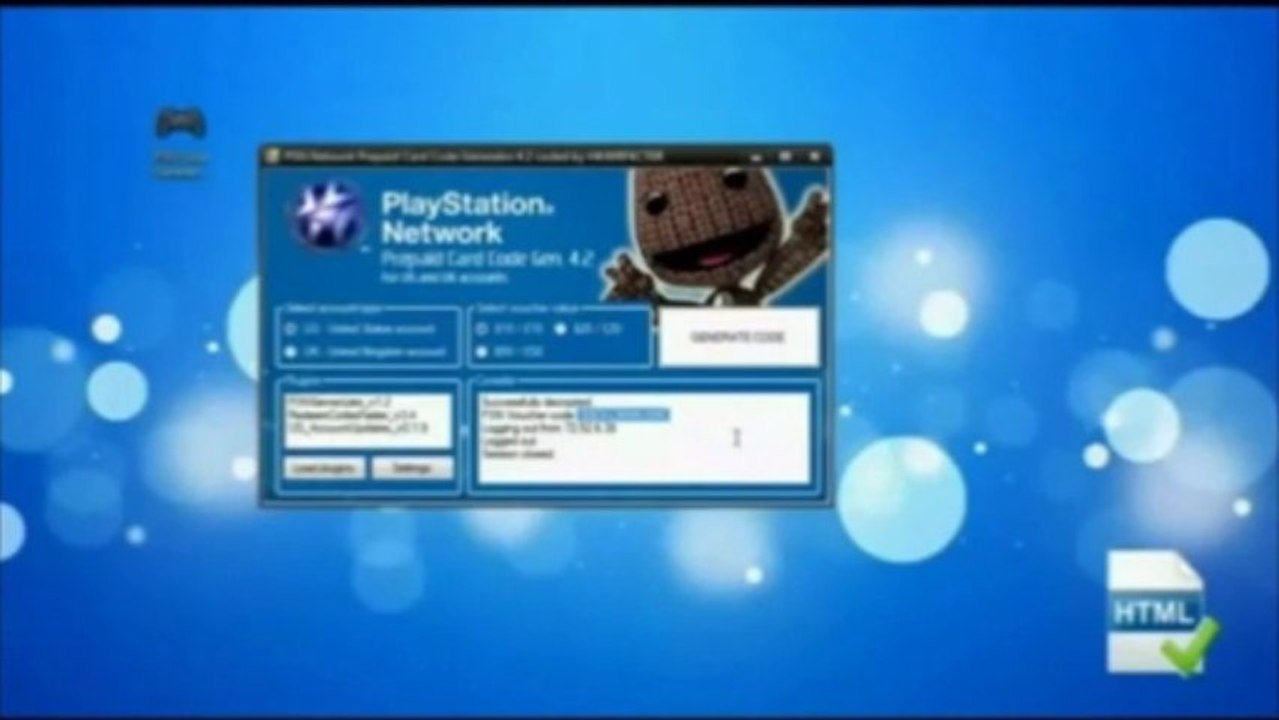
Task: Click the 'Session closed' console line
Action: (516, 453)
